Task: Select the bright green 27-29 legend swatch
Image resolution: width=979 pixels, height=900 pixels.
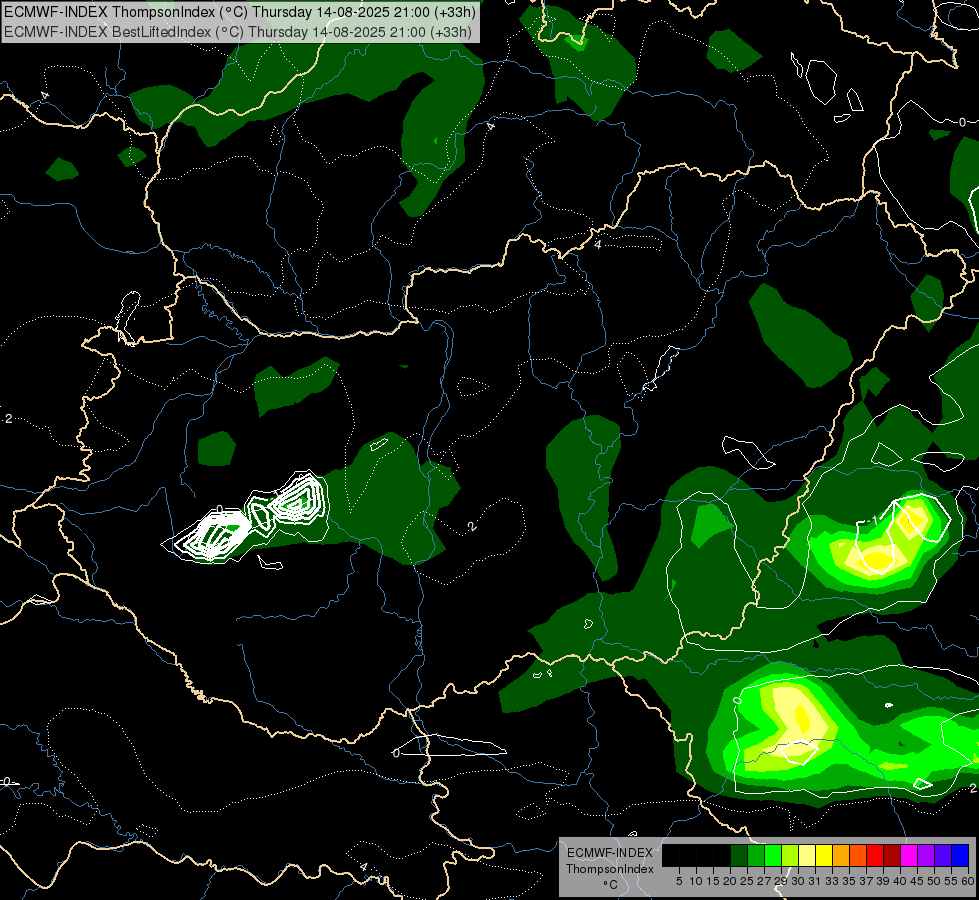Action: point(773,855)
